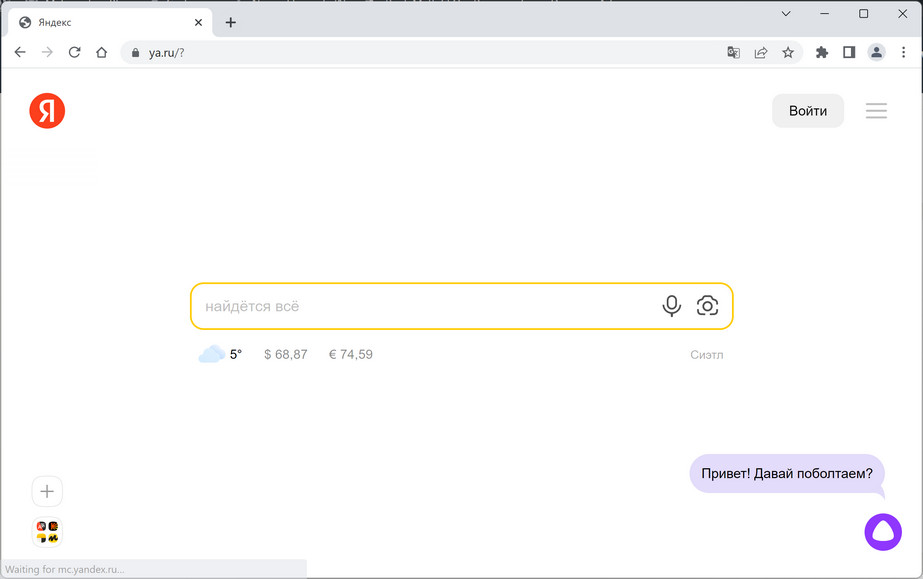Open the Сиэтл city link
The height and width of the screenshot is (579, 923).
[x=709, y=353]
